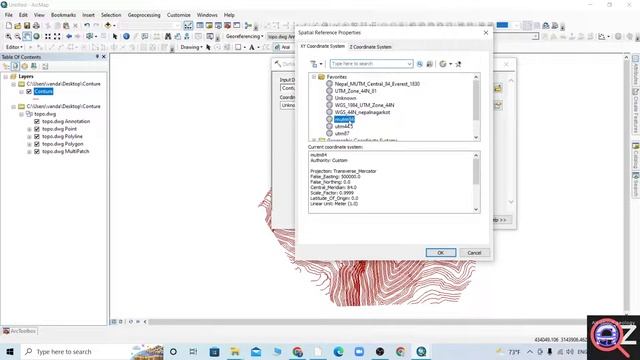Uncheck topo.dwg Point layer checkbox
Viewport: 640px width, 360px height.
point(37,129)
